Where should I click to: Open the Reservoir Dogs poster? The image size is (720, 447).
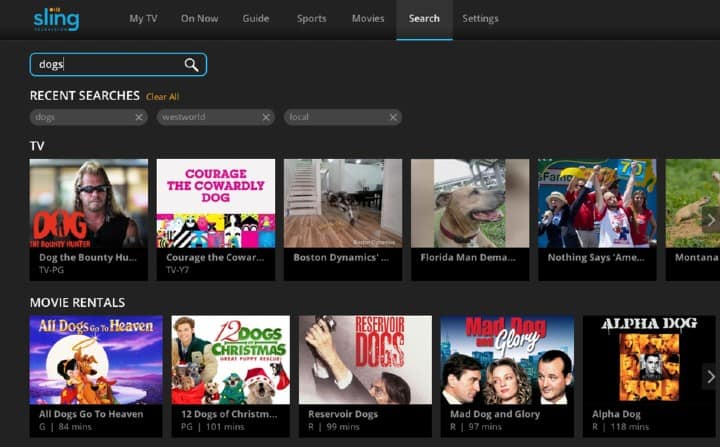pyautogui.click(x=365, y=360)
